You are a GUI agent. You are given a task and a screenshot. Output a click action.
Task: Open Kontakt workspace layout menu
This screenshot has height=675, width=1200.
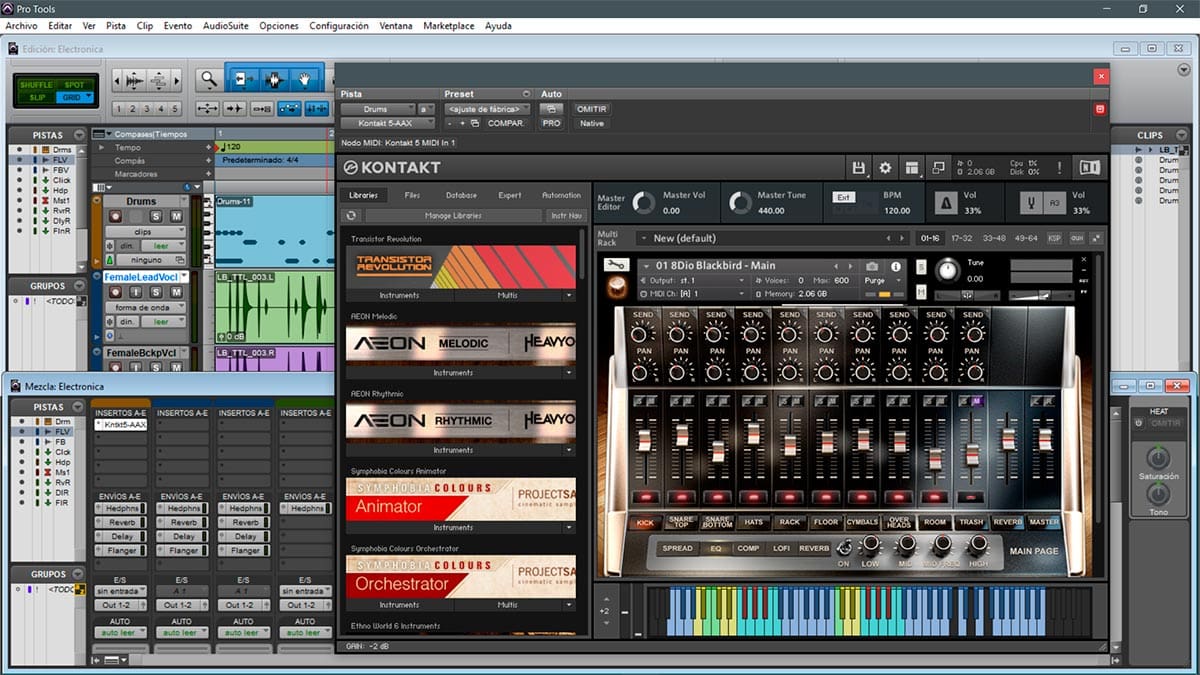click(912, 167)
